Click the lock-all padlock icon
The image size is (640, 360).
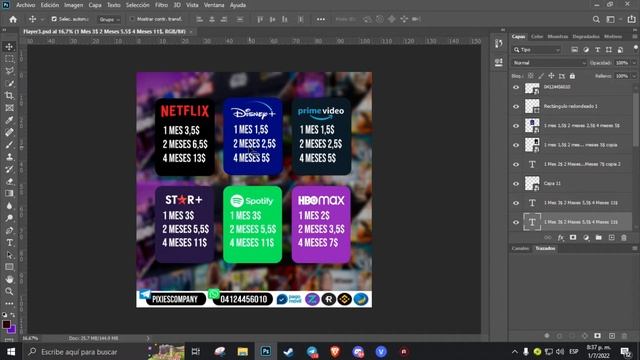click(x=572, y=76)
